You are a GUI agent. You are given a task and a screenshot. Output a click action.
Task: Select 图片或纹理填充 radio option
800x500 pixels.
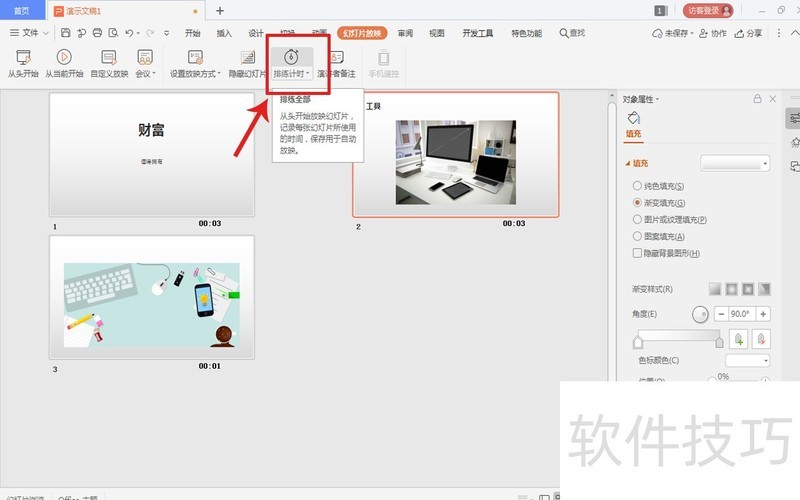(x=638, y=219)
